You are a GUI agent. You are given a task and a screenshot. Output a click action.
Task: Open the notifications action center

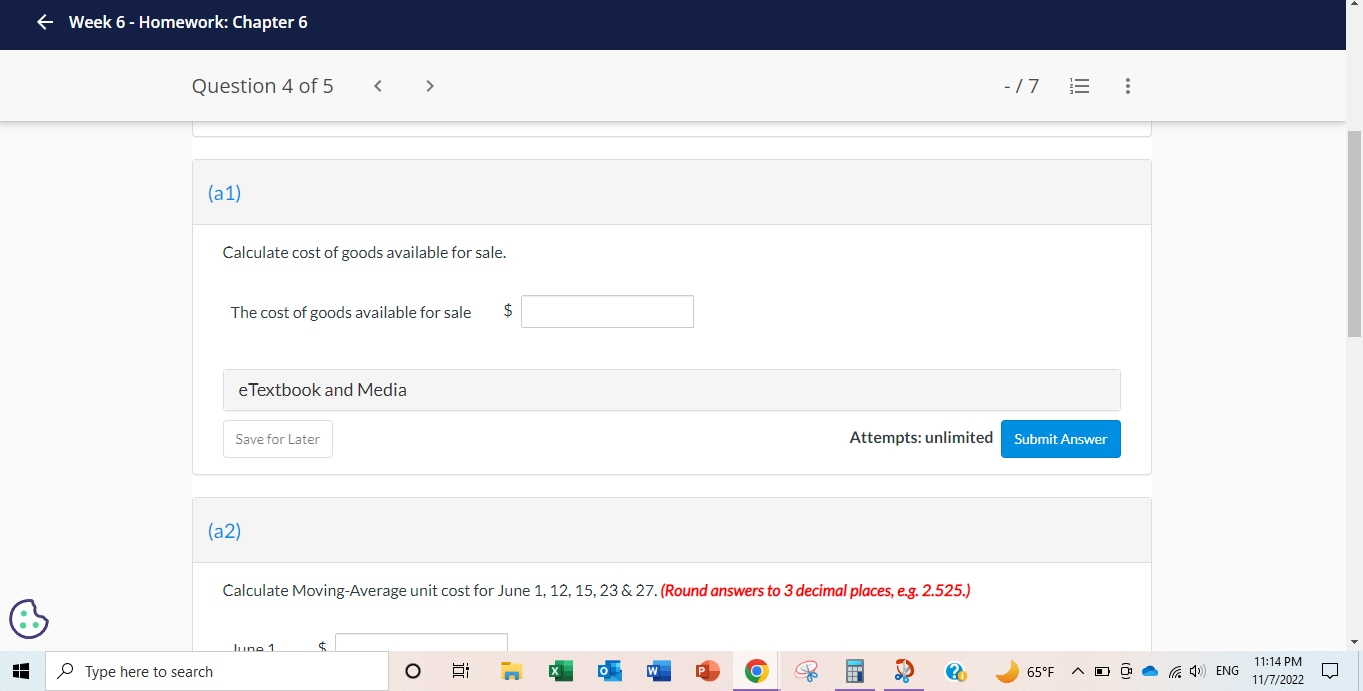point(1330,671)
